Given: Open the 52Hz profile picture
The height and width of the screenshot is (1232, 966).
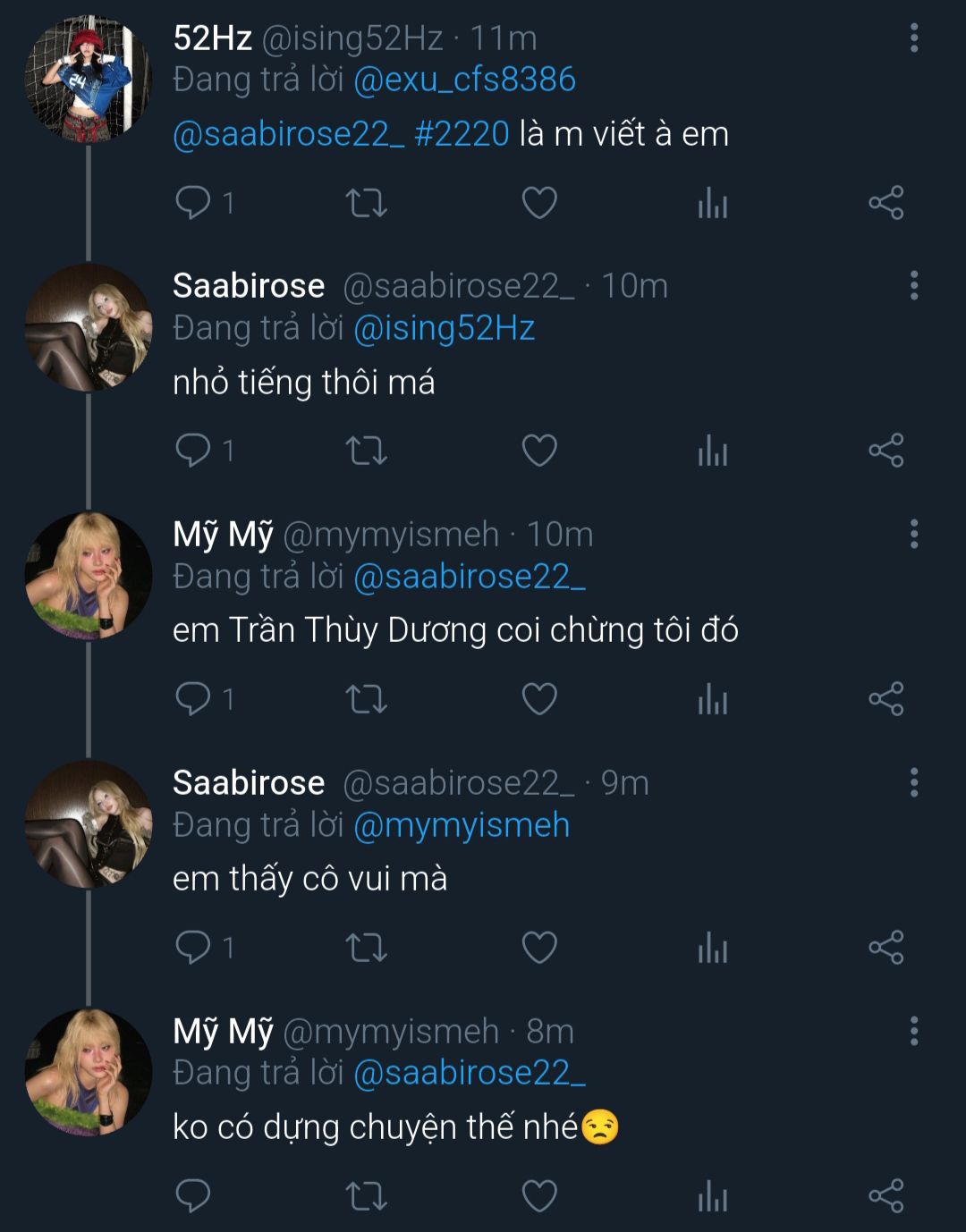Looking at the screenshot, I should [x=88, y=79].
